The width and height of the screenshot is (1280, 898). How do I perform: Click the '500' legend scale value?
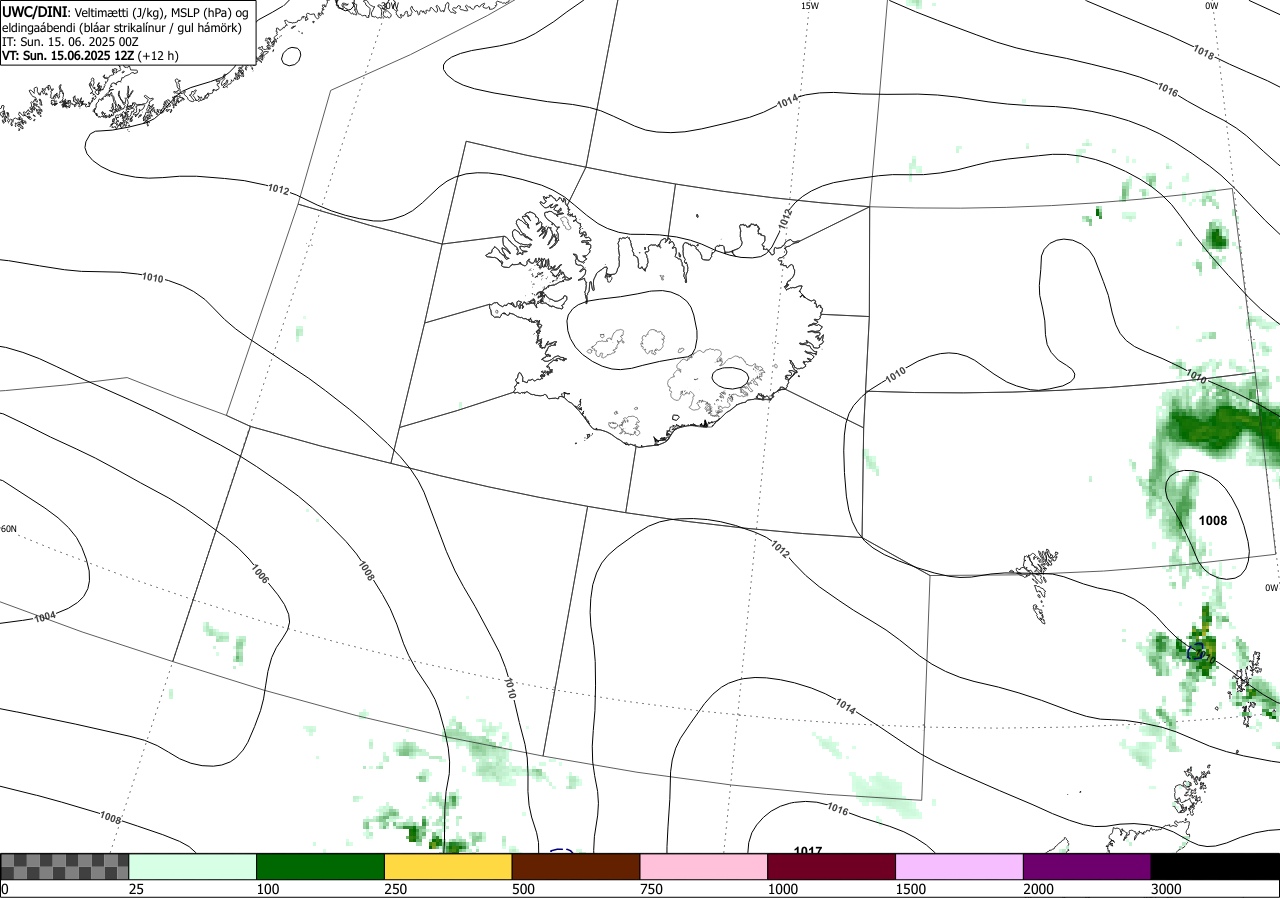point(523,889)
